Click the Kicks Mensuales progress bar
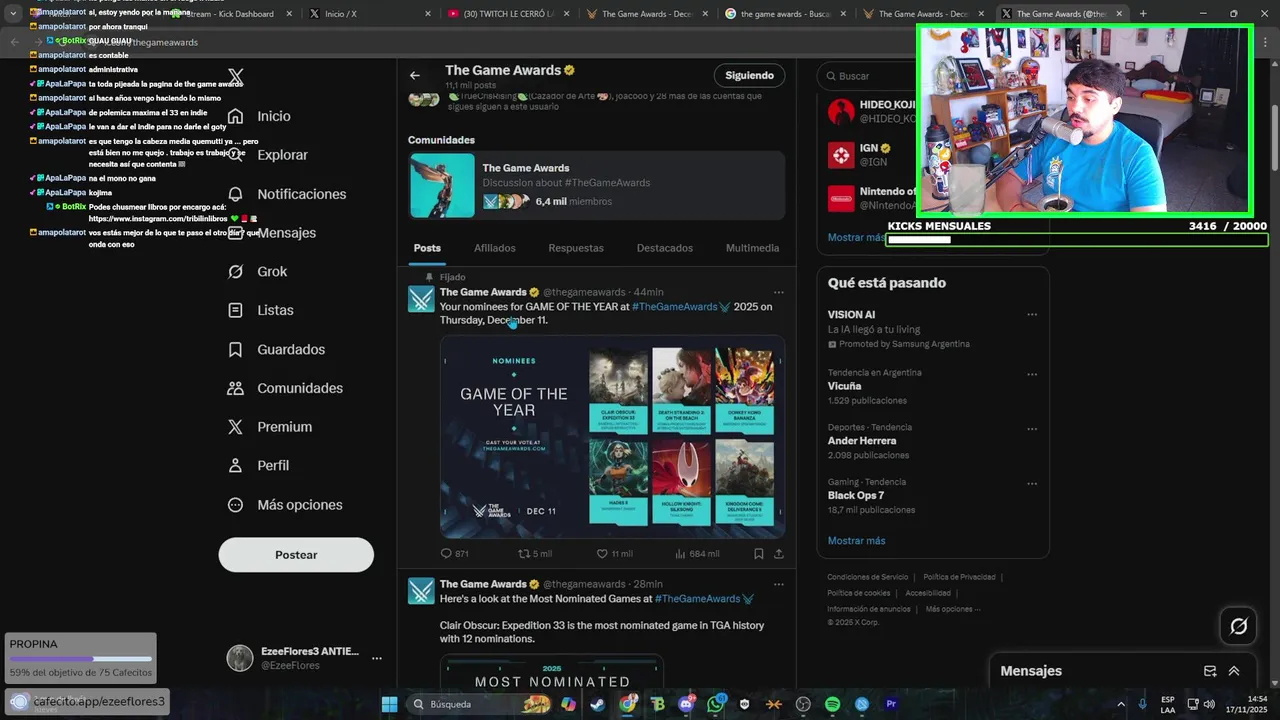The width and height of the screenshot is (1280, 720). click(1077, 240)
